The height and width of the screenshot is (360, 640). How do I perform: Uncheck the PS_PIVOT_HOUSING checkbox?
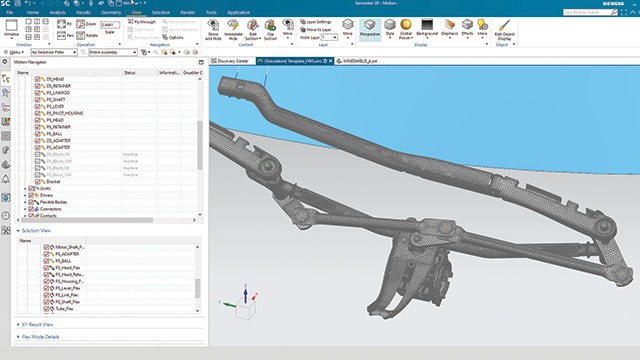coord(38,113)
